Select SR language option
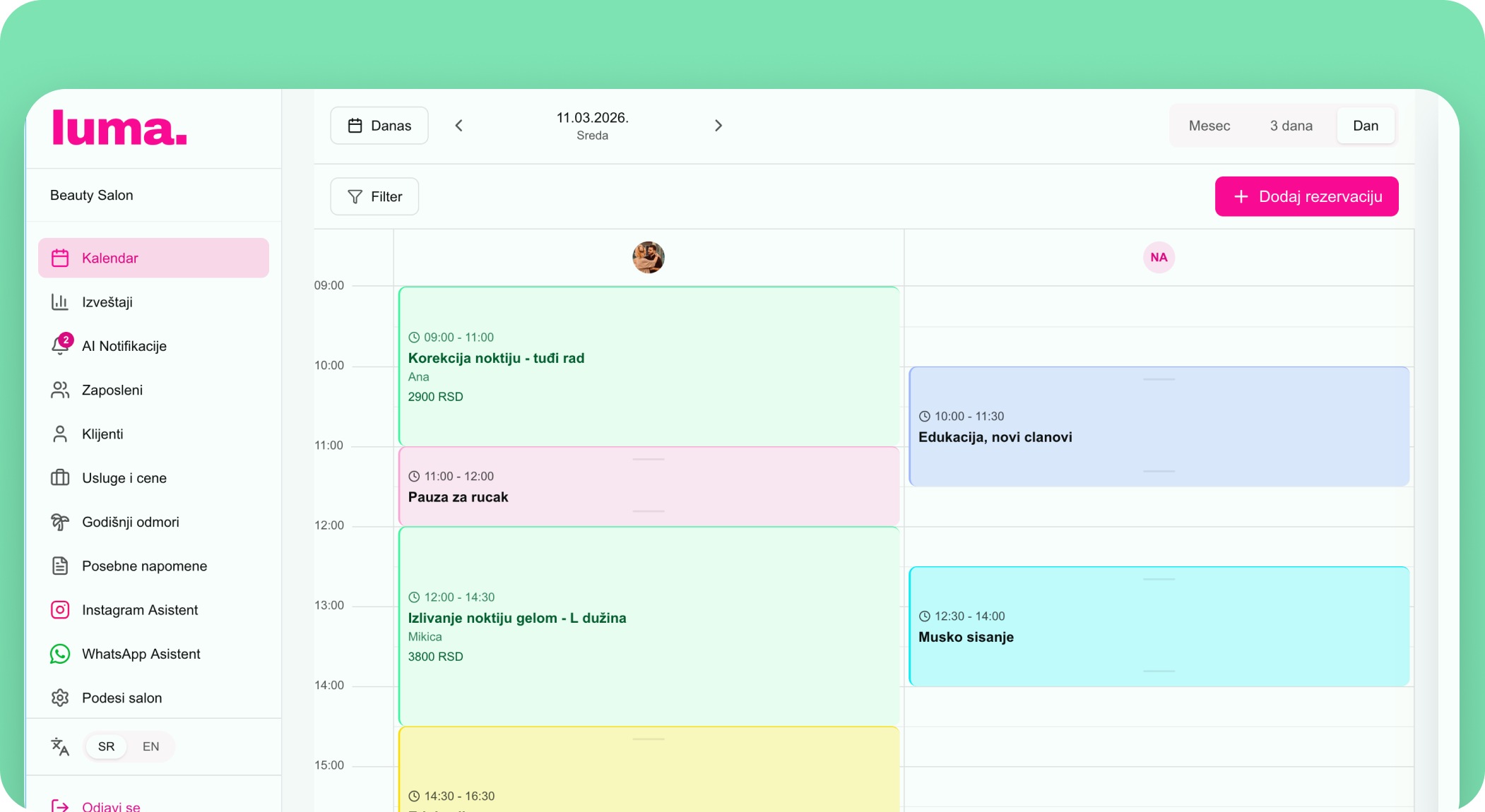The image size is (1485, 812). 106,746
